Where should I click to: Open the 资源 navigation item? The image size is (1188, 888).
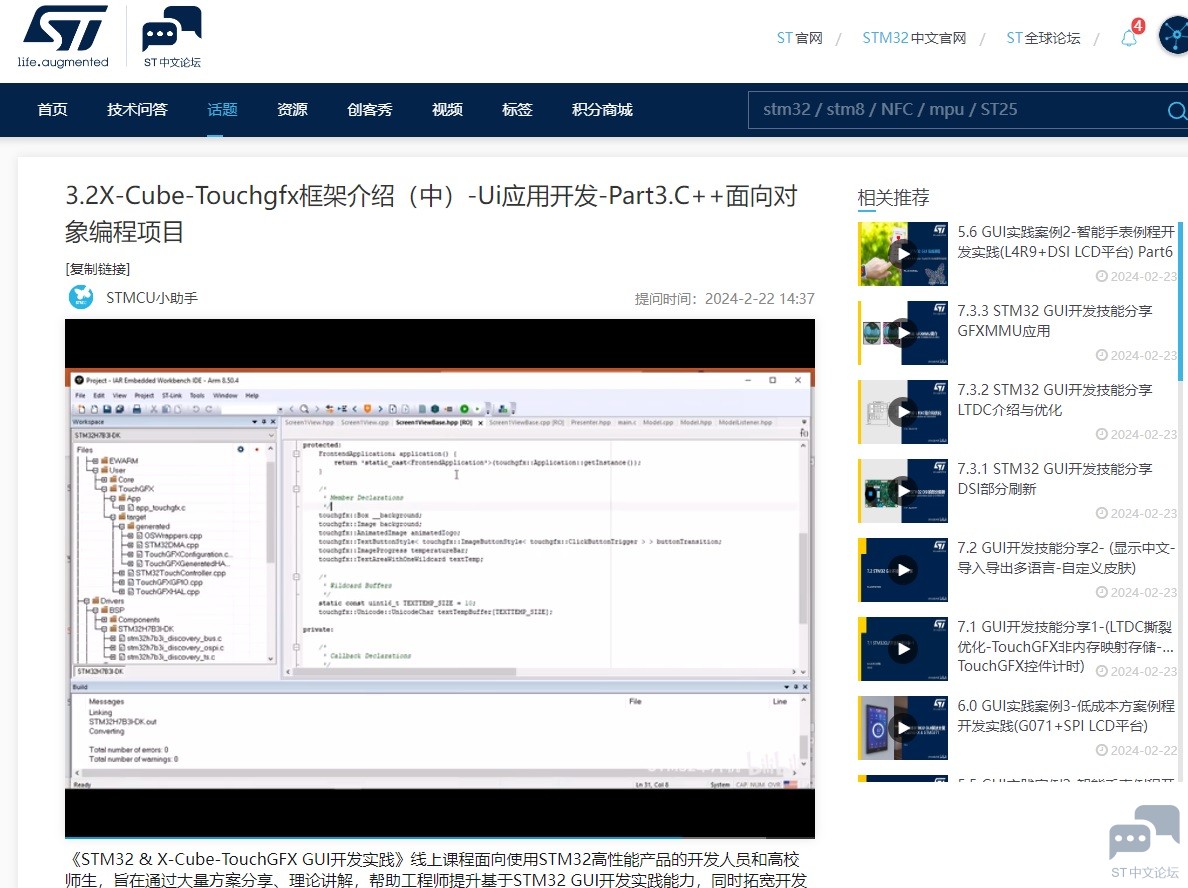pyautogui.click(x=292, y=110)
